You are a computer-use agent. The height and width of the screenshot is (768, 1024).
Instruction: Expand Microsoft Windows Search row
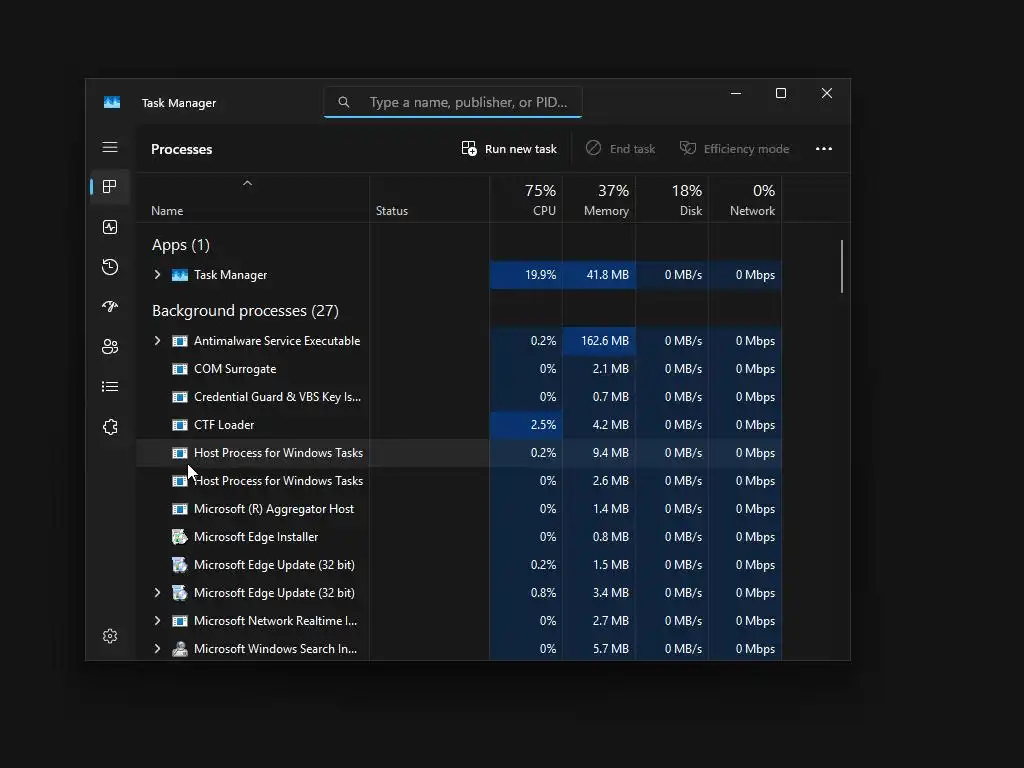[157, 649]
